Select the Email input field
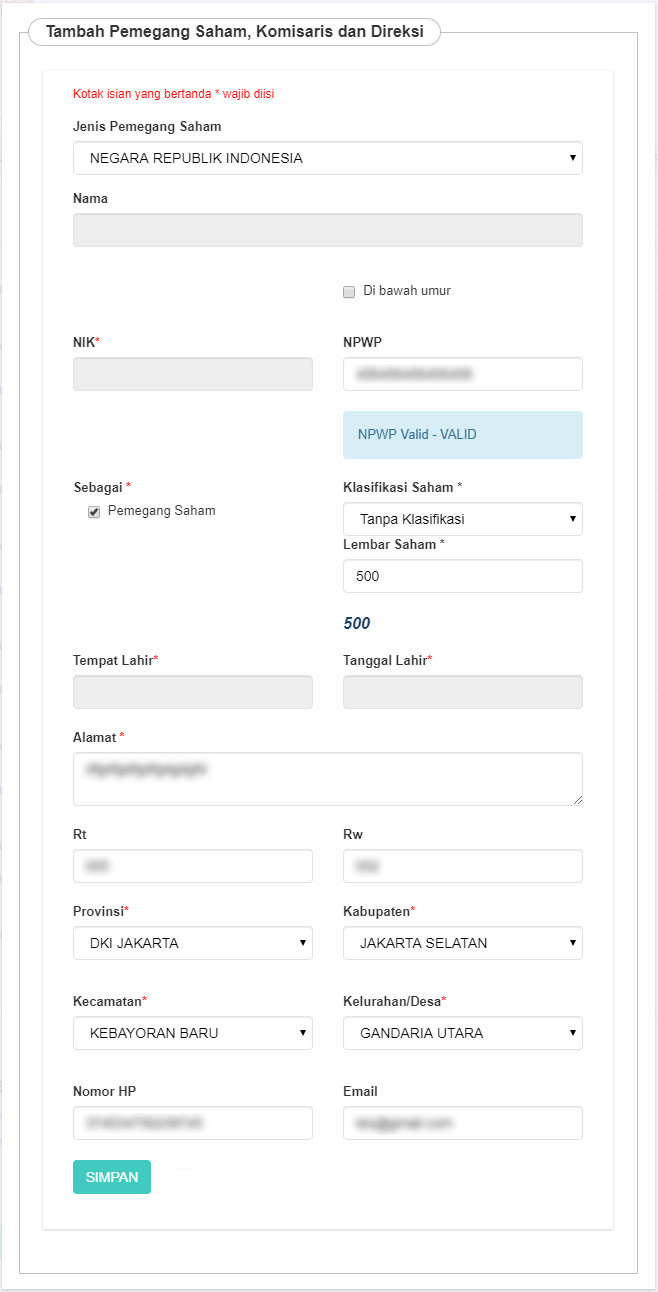The height and width of the screenshot is (1292, 658). (x=462, y=1123)
